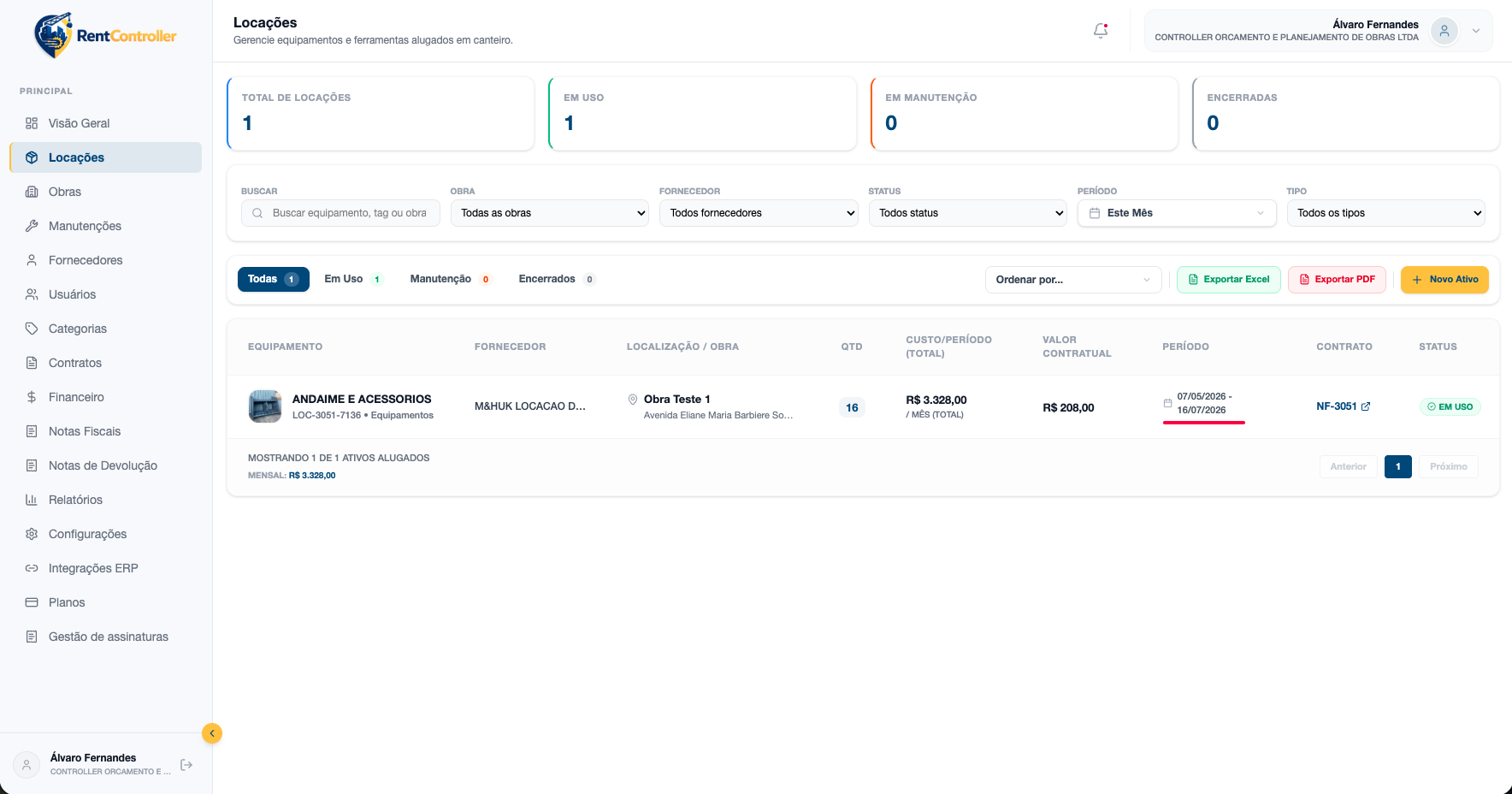
Task: Open the Este Mês period selector
Action: 1177,213
